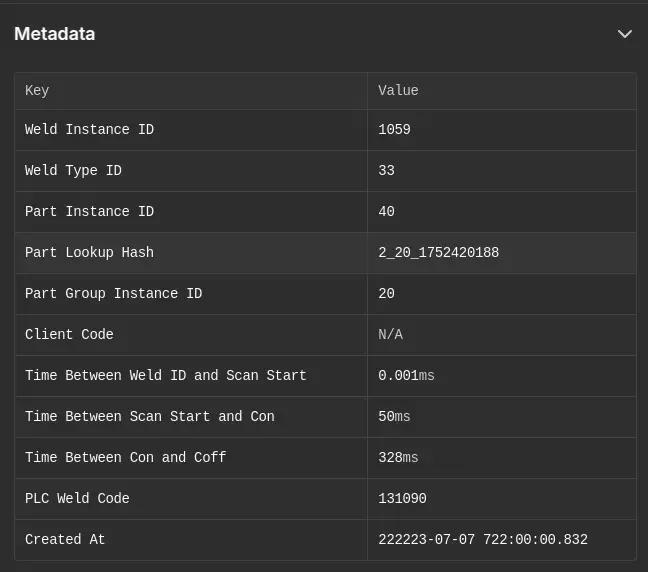Click the Created At key cell
The image size is (648, 572).
pyautogui.click(x=191, y=539)
